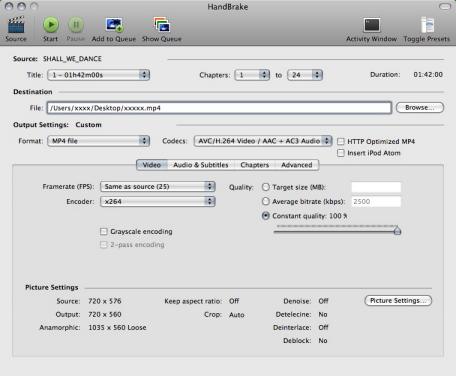Click the destination File path field
This screenshot has height=376, width=456.
tap(219, 108)
